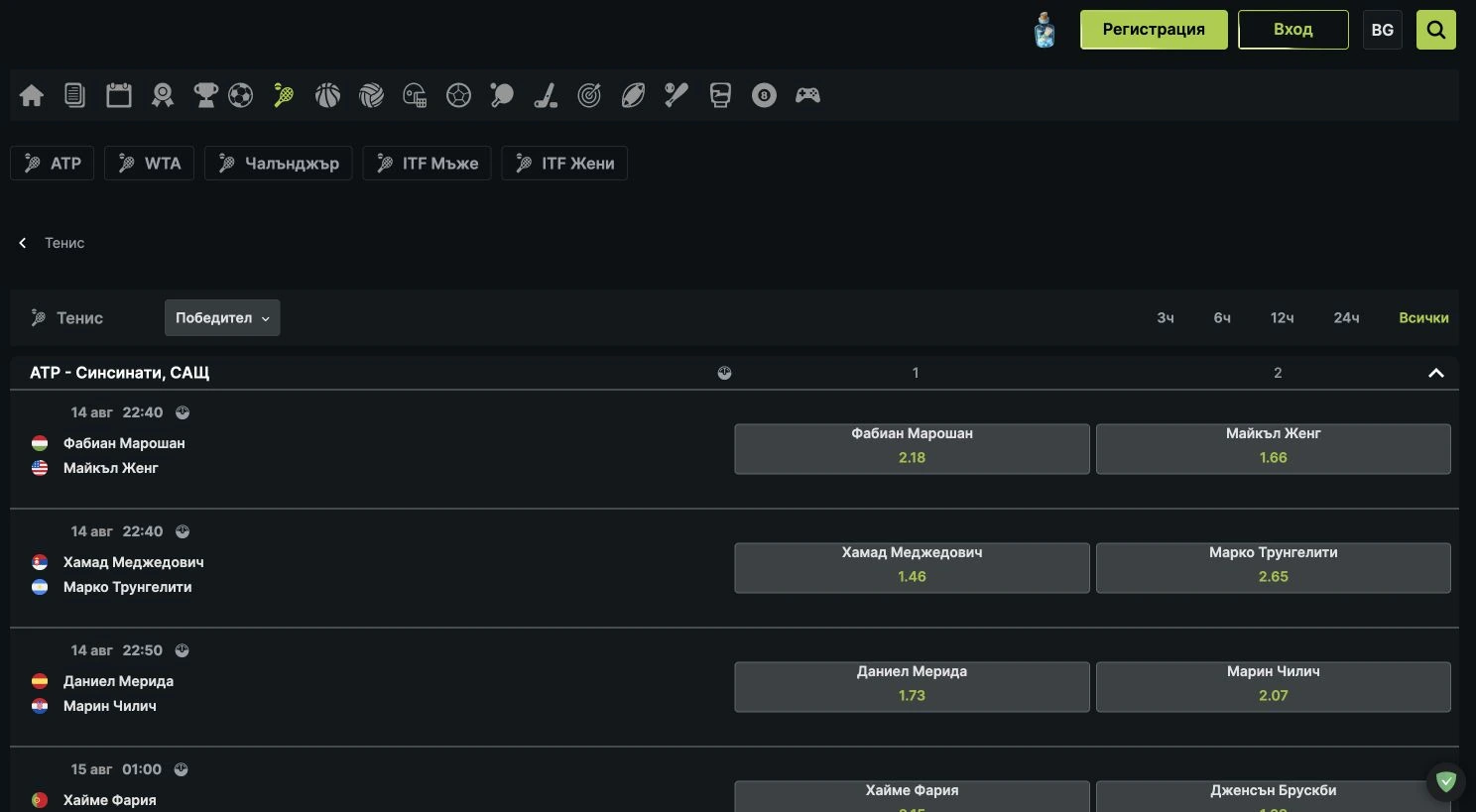Open the Победител market dropdown
Viewport: 1476px width, 812px height.
tap(222, 318)
